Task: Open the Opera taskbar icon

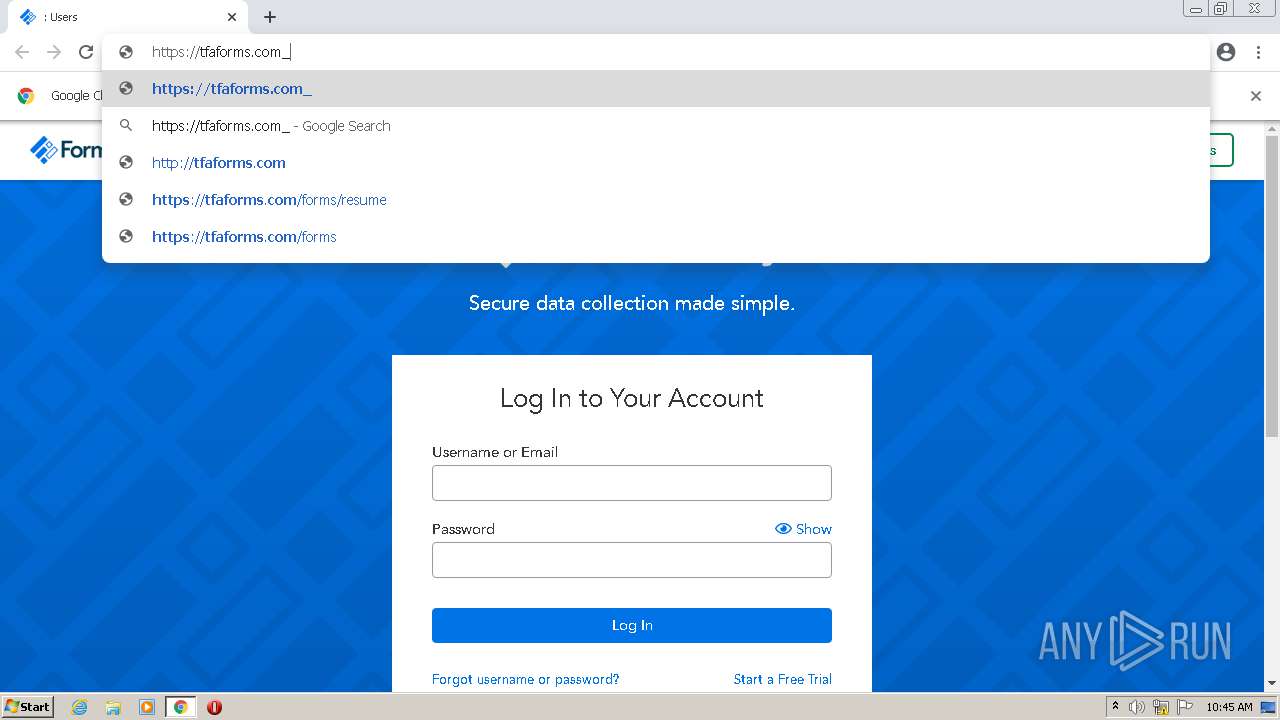Action: (214, 707)
